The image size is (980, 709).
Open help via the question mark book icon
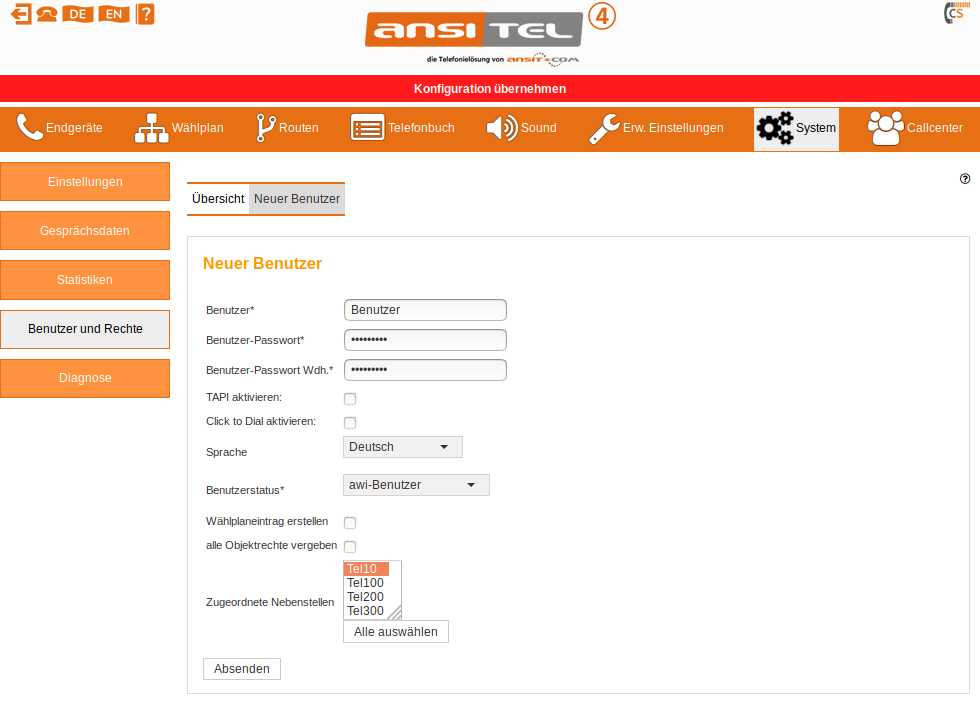pos(145,14)
